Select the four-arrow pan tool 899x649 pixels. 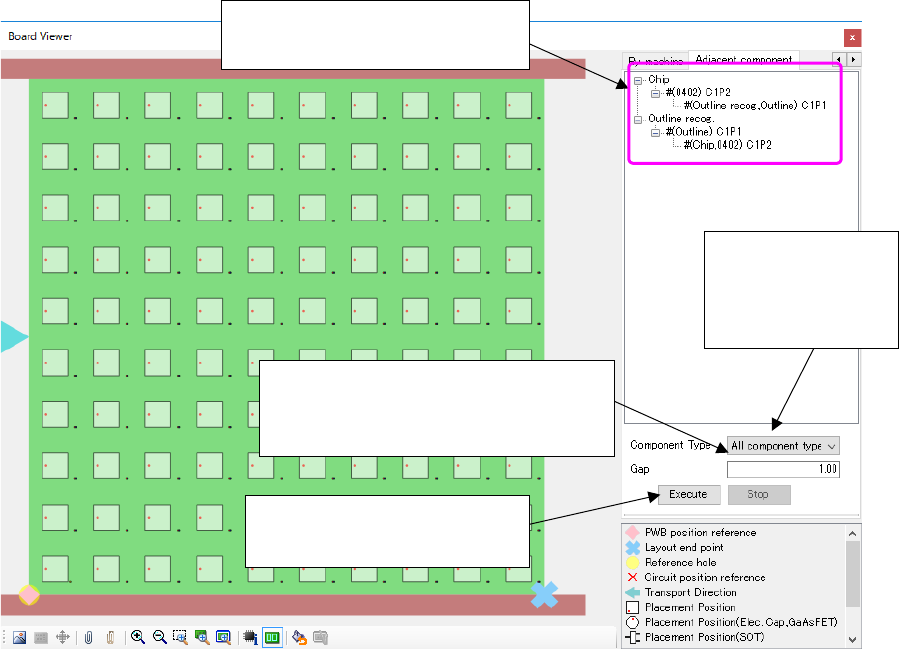(62, 637)
